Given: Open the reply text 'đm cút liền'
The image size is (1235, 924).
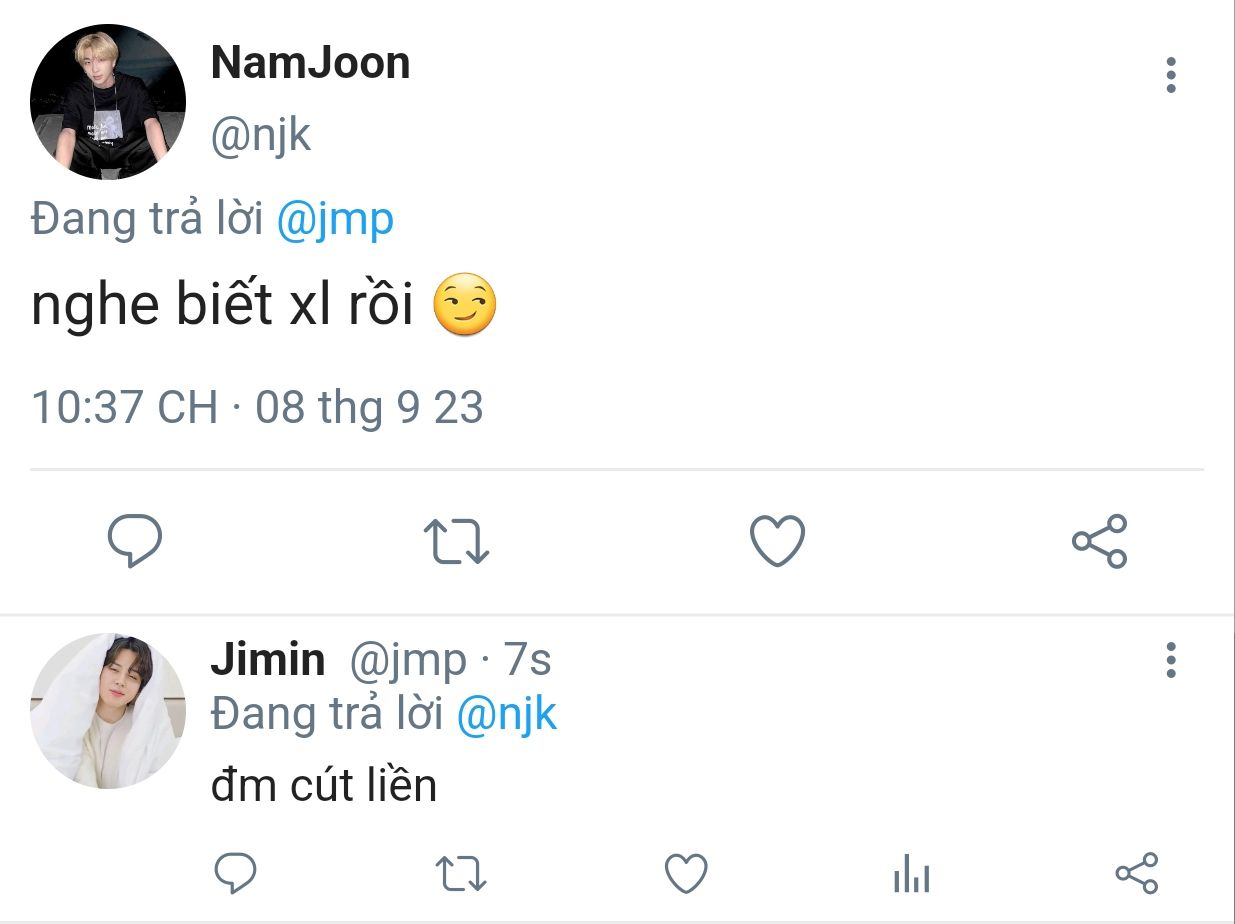Looking at the screenshot, I should [324, 786].
